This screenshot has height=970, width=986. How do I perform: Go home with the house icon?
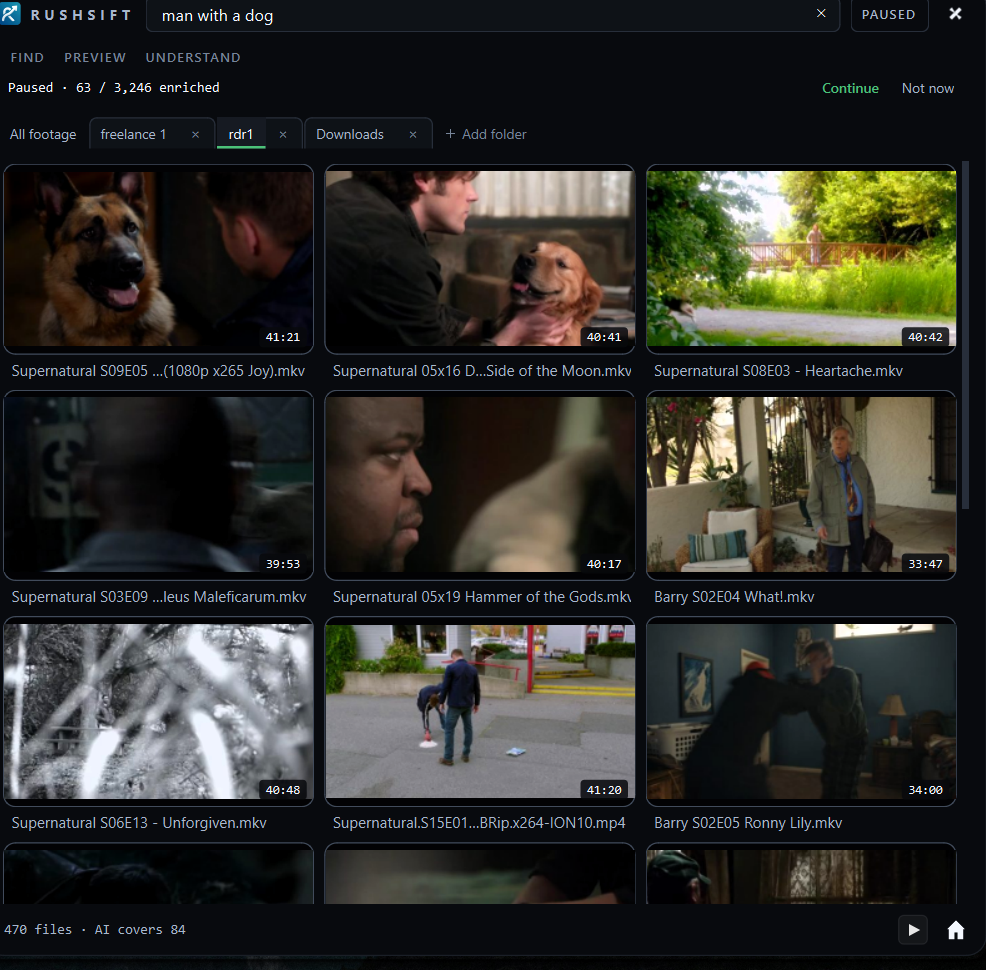coord(956,930)
